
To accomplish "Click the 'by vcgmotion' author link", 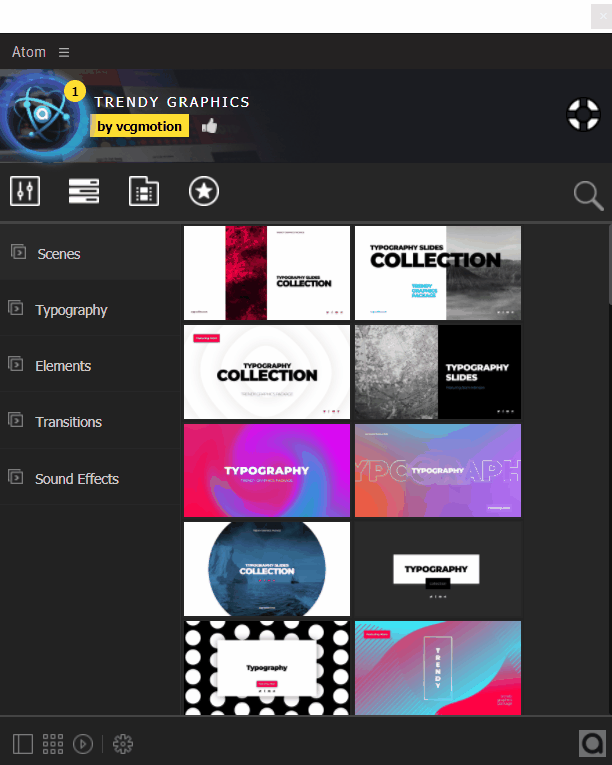I will [141, 126].
